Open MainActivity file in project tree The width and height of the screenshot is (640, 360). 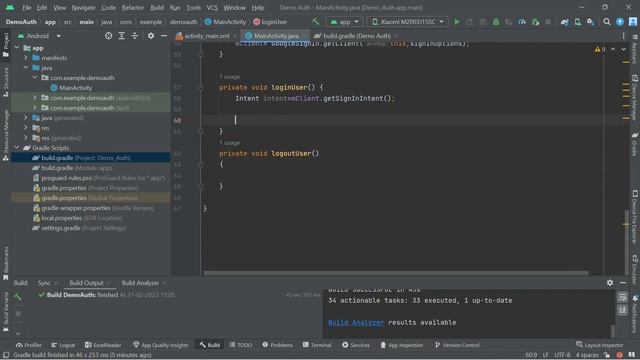[x=76, y=88]
